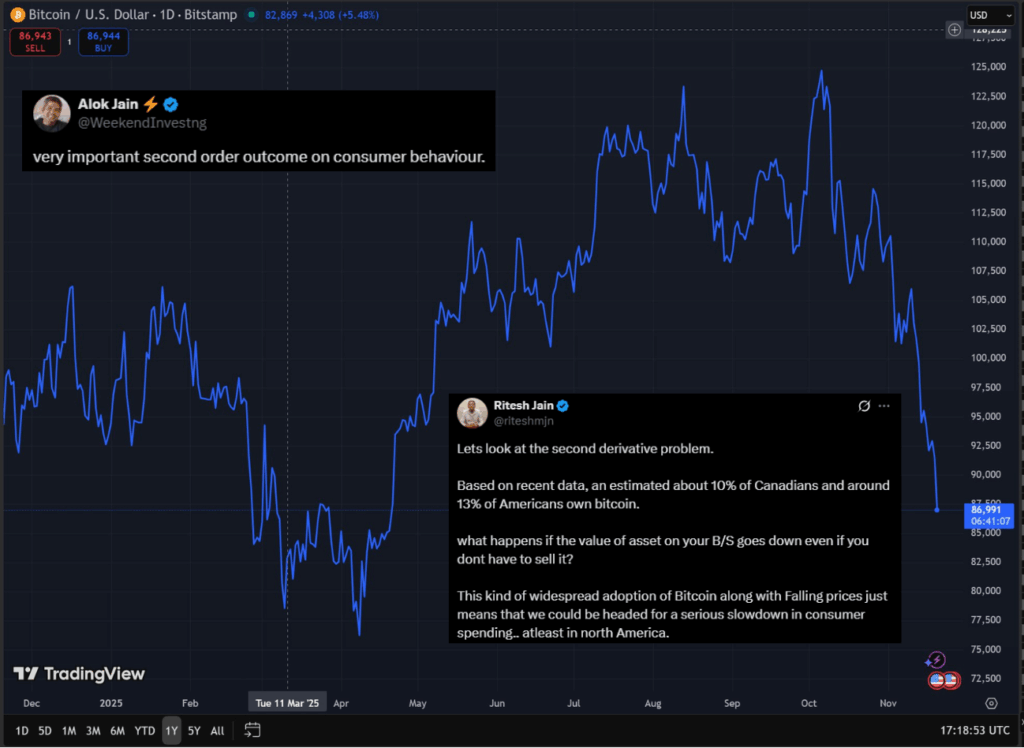The image size is (1024, 748).
Task: Click the lightning events icon near price axis
Action: click(935, 660)
